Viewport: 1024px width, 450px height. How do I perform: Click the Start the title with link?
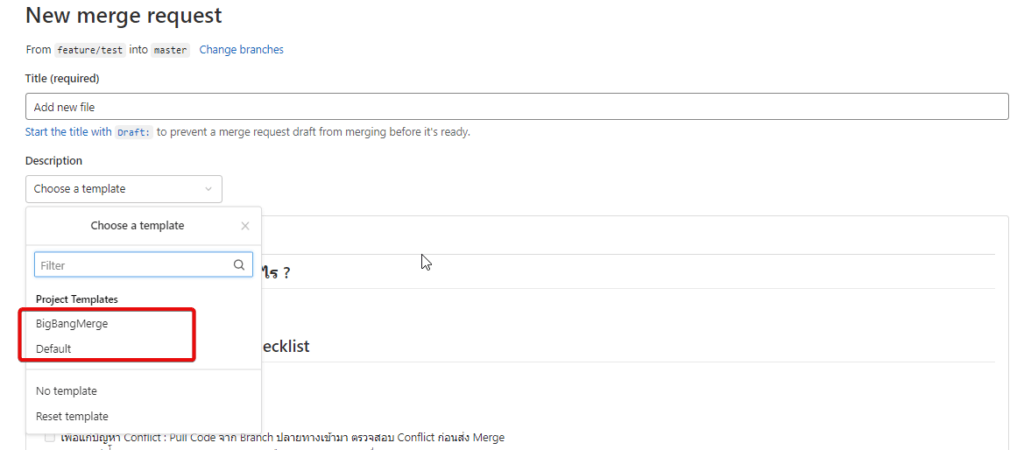click(69, 131)
